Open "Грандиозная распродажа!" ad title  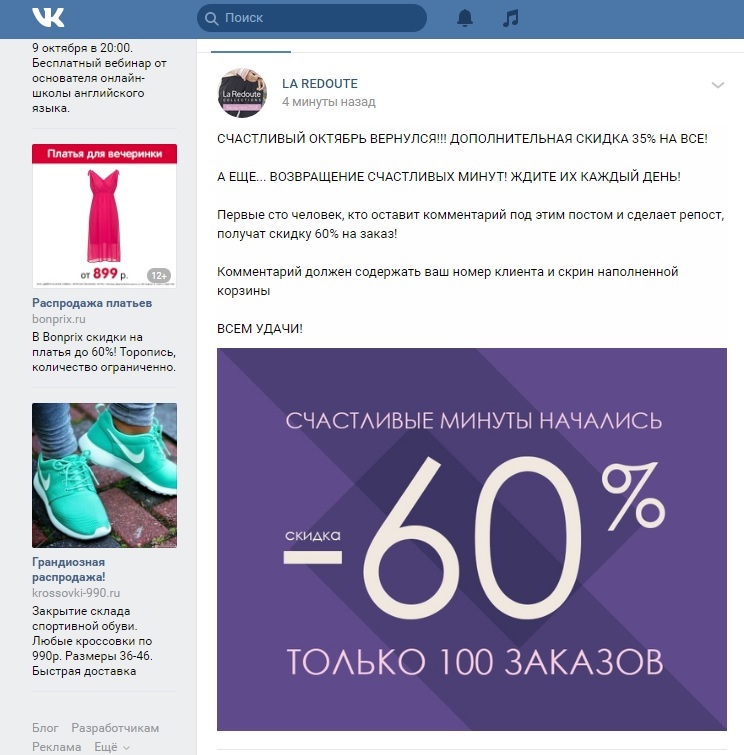[x=68, y=569]
